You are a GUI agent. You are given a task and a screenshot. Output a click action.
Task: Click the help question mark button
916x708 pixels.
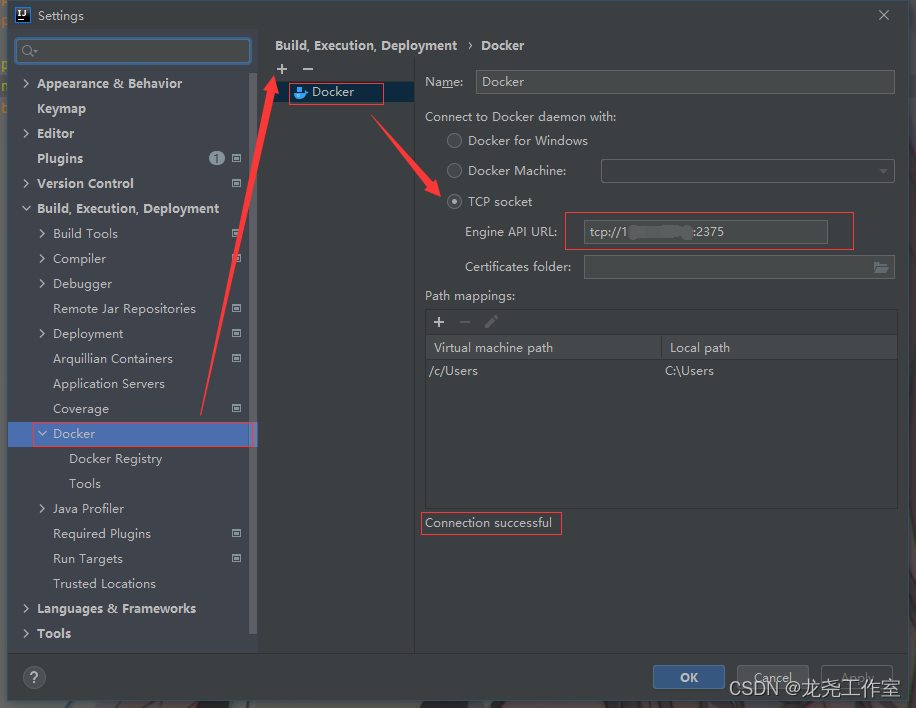click(x=34, y=677)
